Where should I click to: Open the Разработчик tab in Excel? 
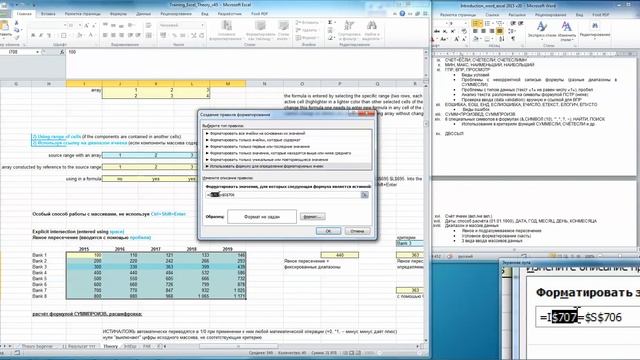coord(229,14)
